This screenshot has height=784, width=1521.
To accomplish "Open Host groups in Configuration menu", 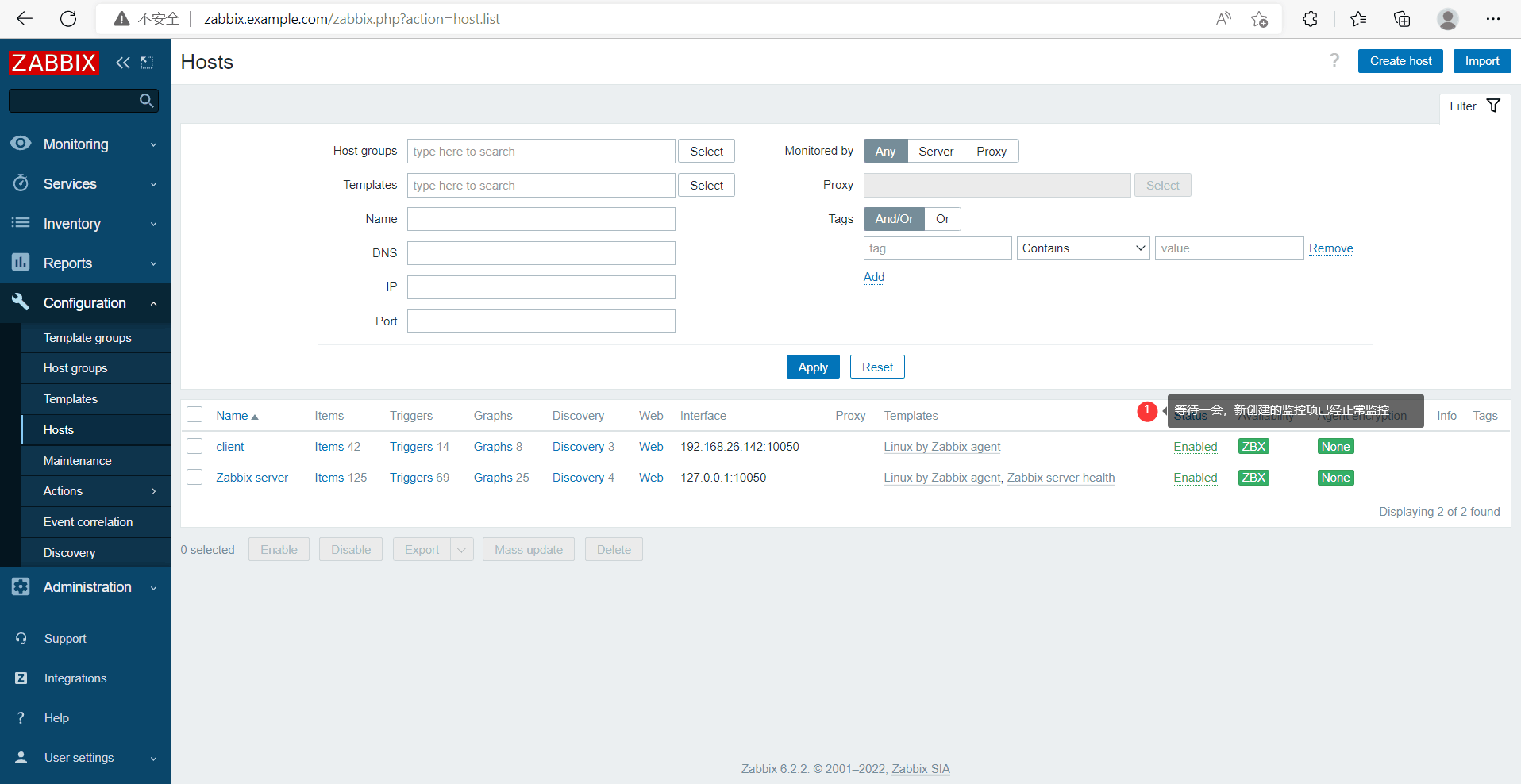I will click(x=75, y=368).
